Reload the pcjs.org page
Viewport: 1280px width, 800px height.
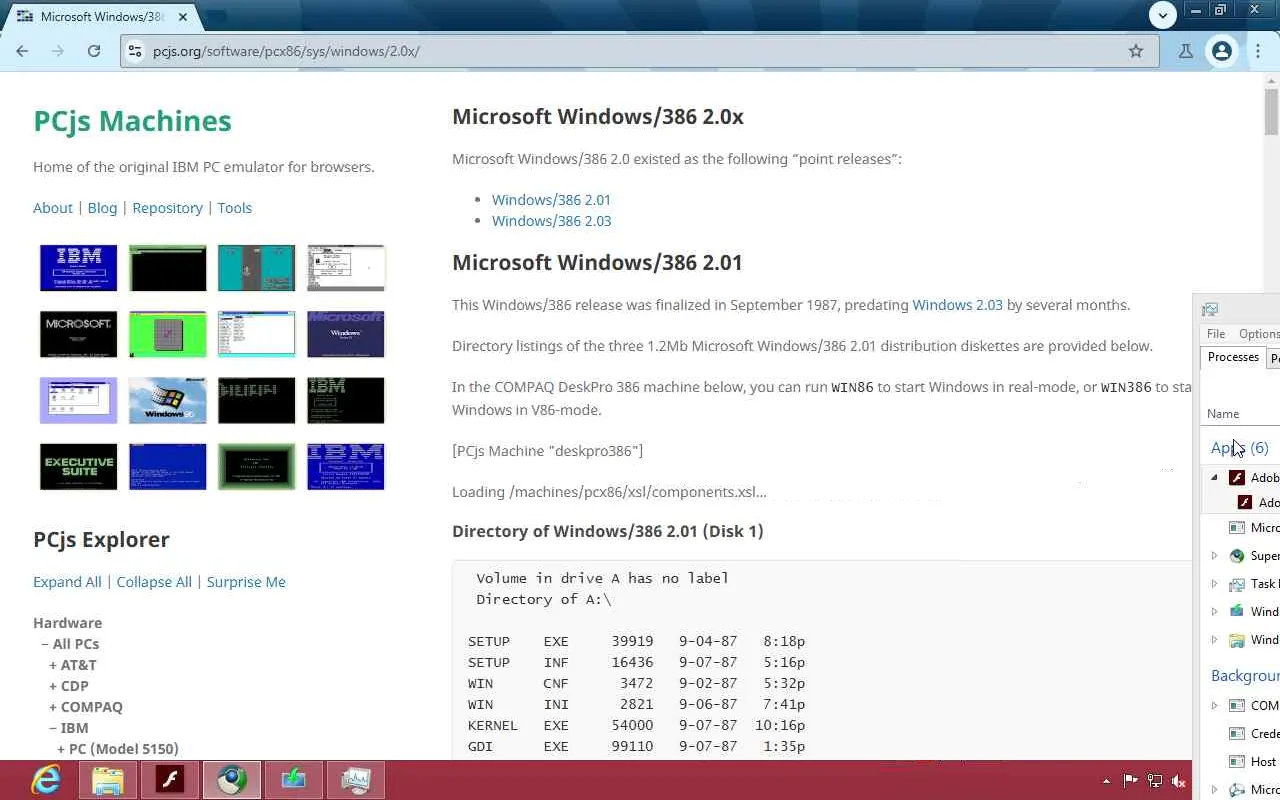tap(94, 51)
